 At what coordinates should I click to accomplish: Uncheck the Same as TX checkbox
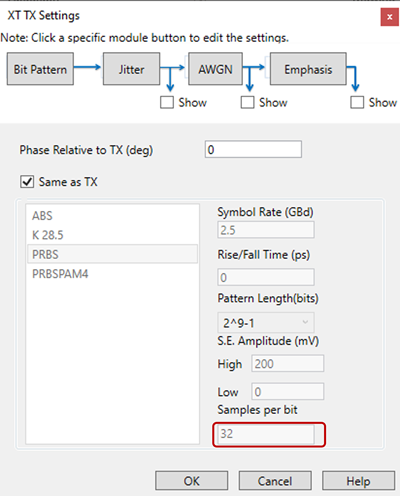[27, 182]
